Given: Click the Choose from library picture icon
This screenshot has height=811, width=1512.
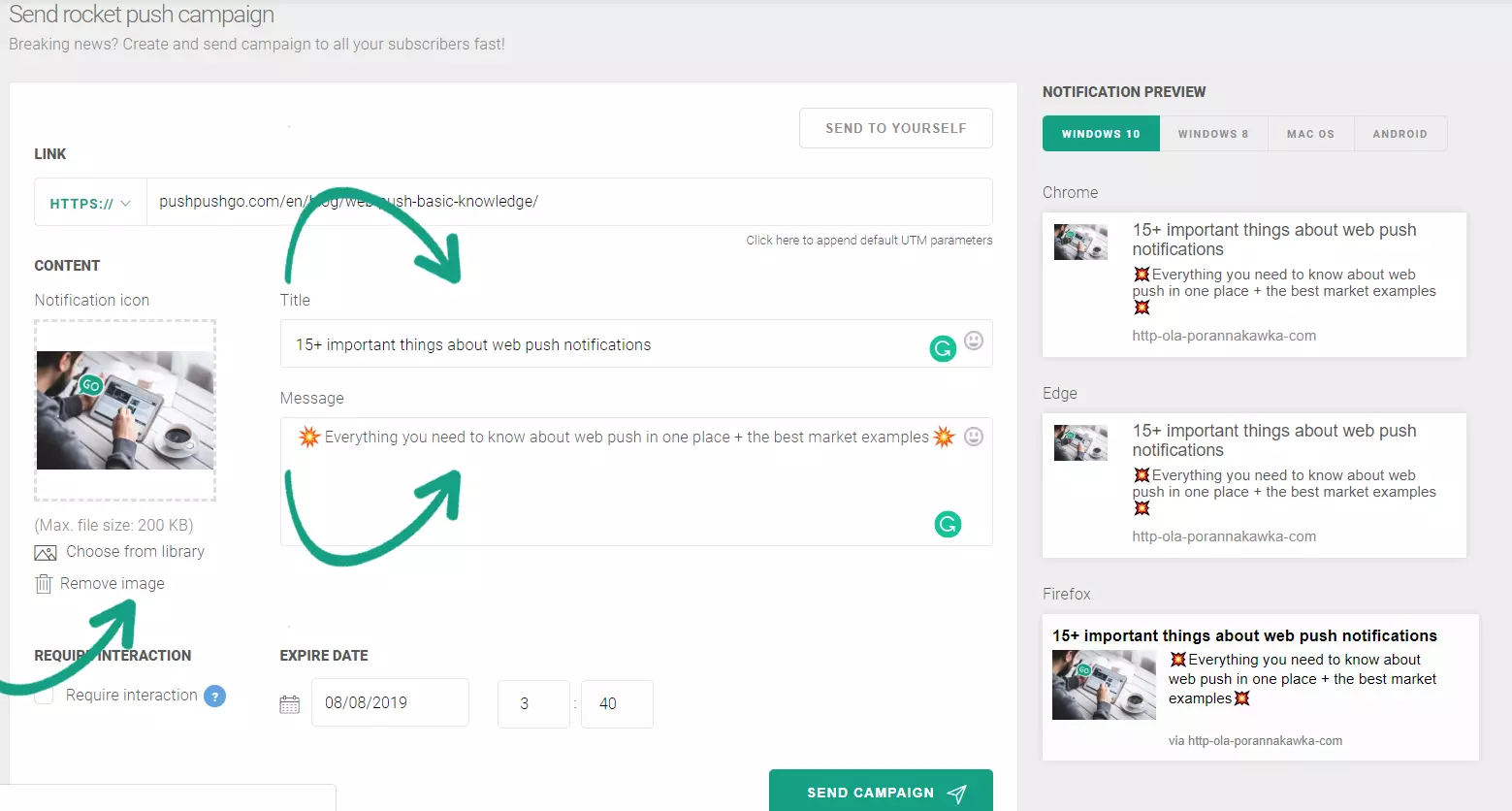Looking at the screenshot, I should coord(46,553).
